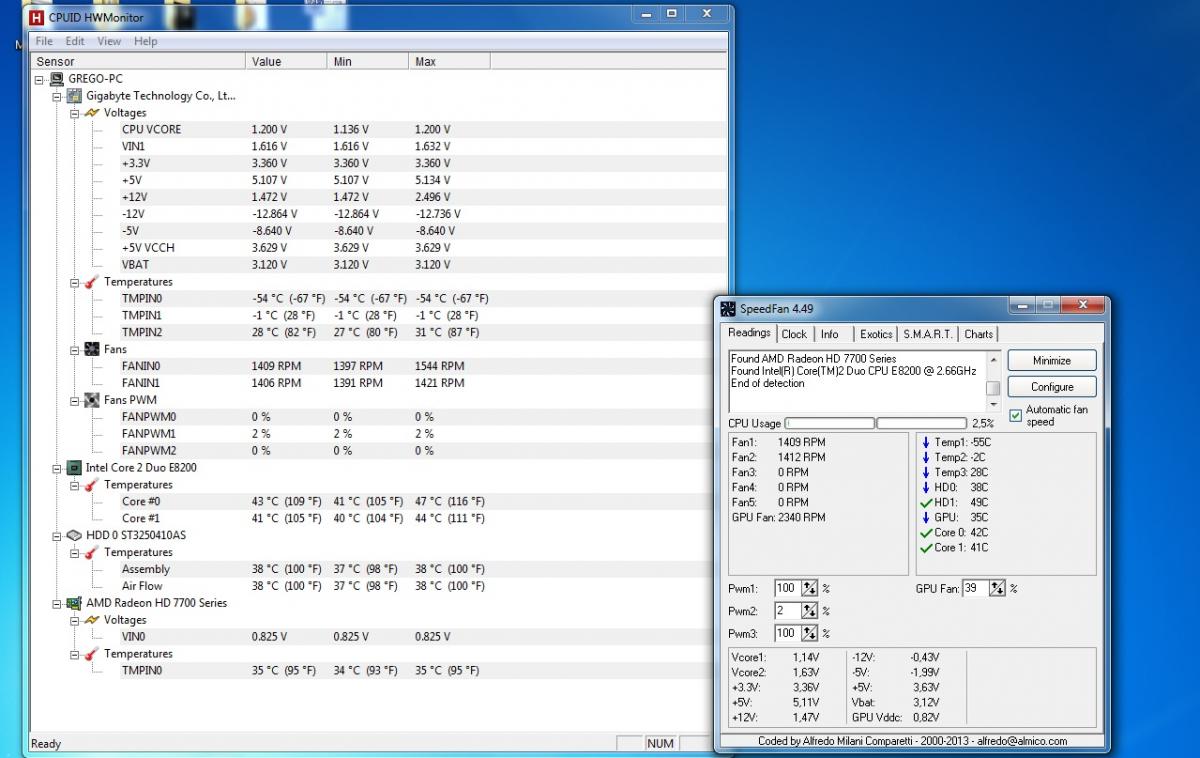Click the Value column header

287,61
